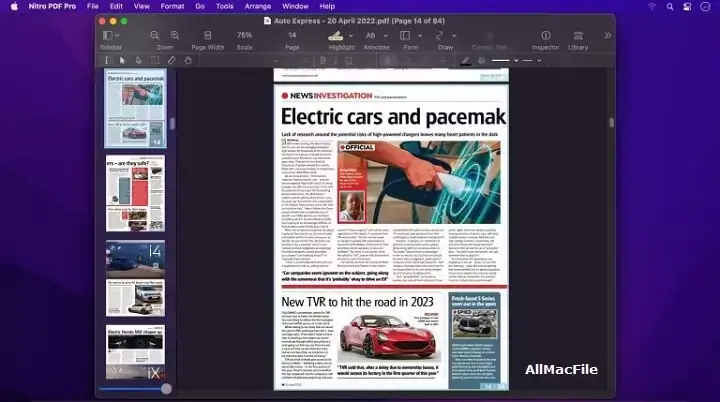Expand the Draw tool dropdown
Viewport: 720px width, 402px height.
pyautogui.click(x=454, y=35)
